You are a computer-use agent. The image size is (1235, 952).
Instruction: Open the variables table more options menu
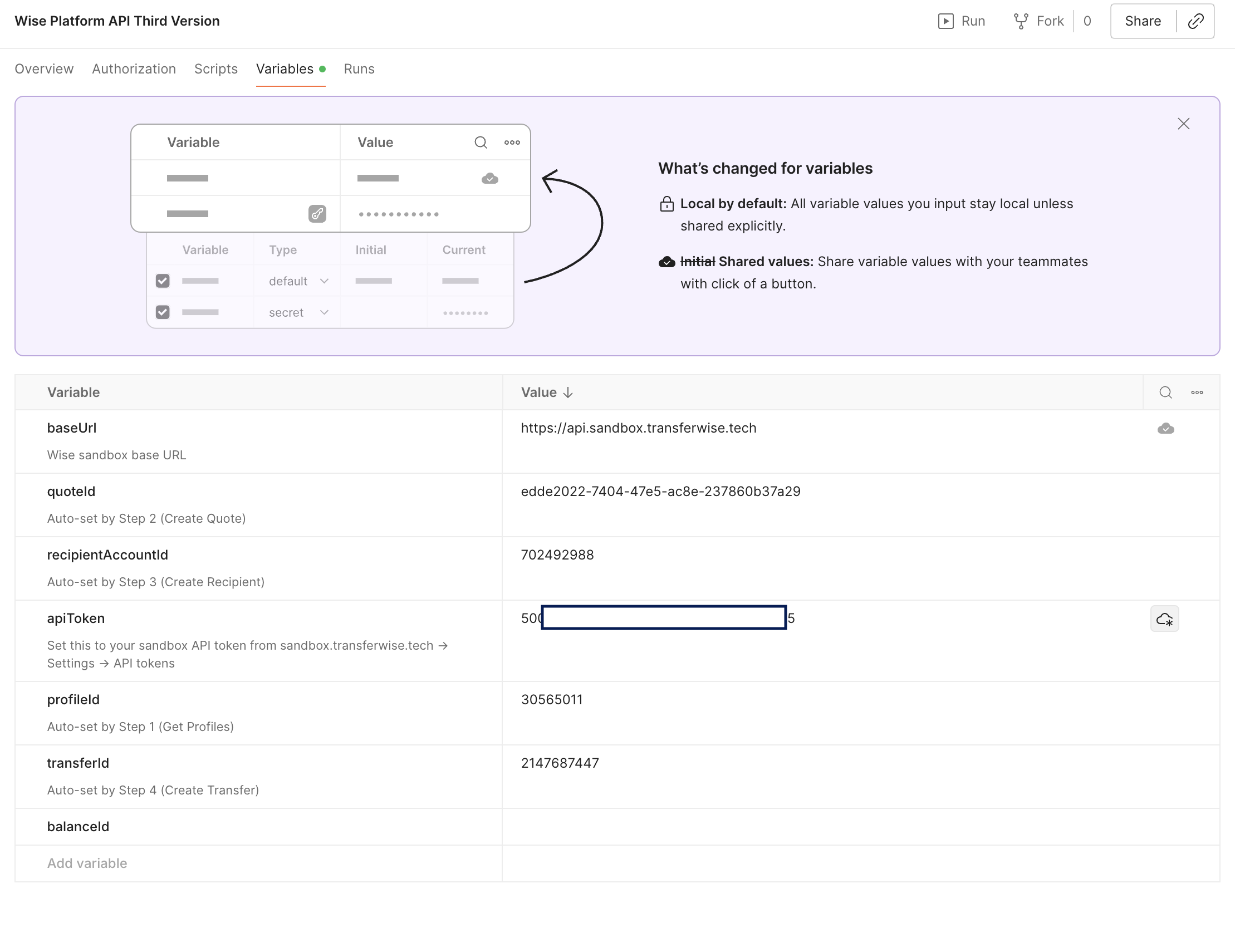[x=1197, y=392]
